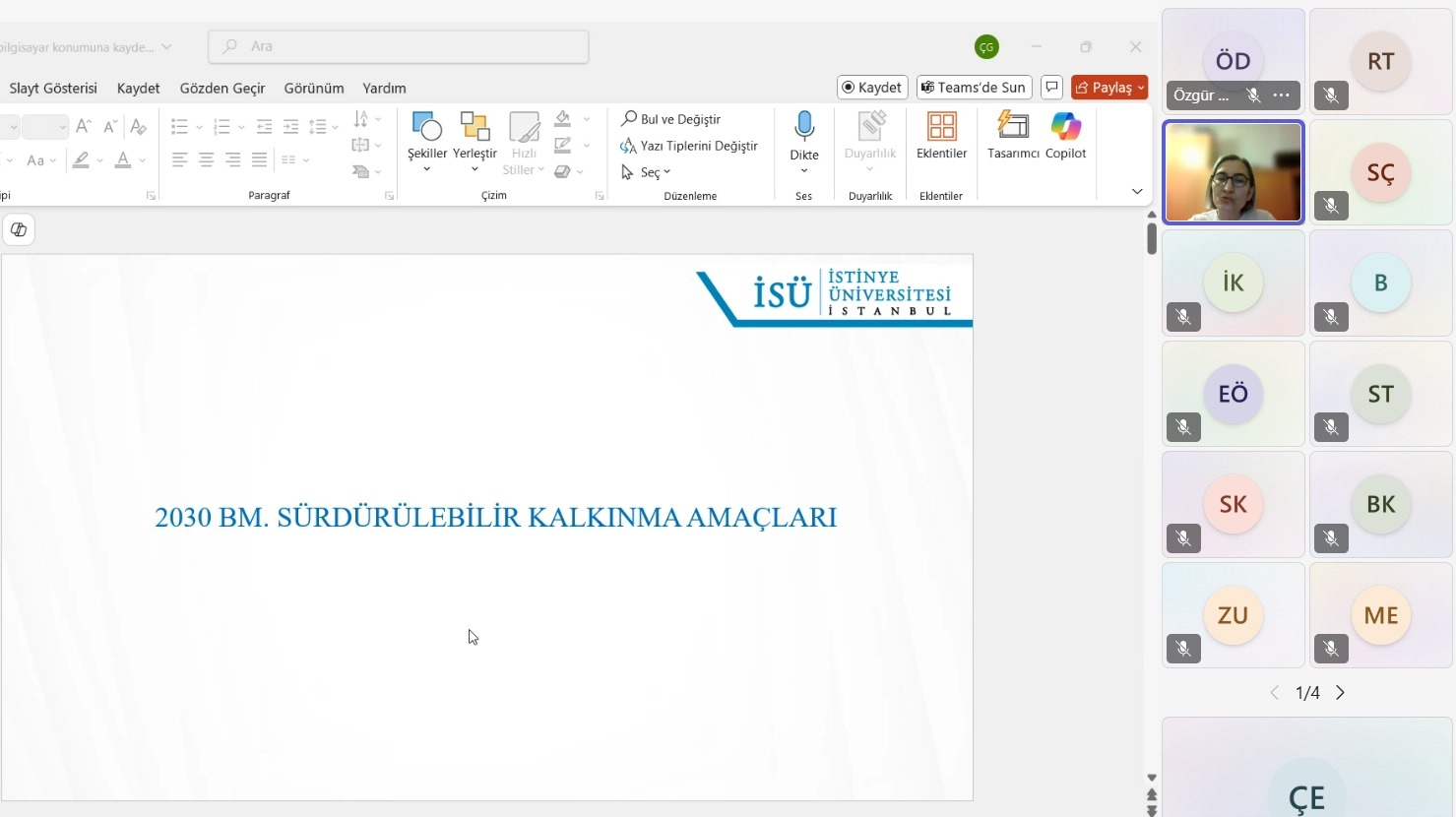Click Bul ve Değiştir search tool
This screenshot has height=817, width=1456.
tap(671, 119)
